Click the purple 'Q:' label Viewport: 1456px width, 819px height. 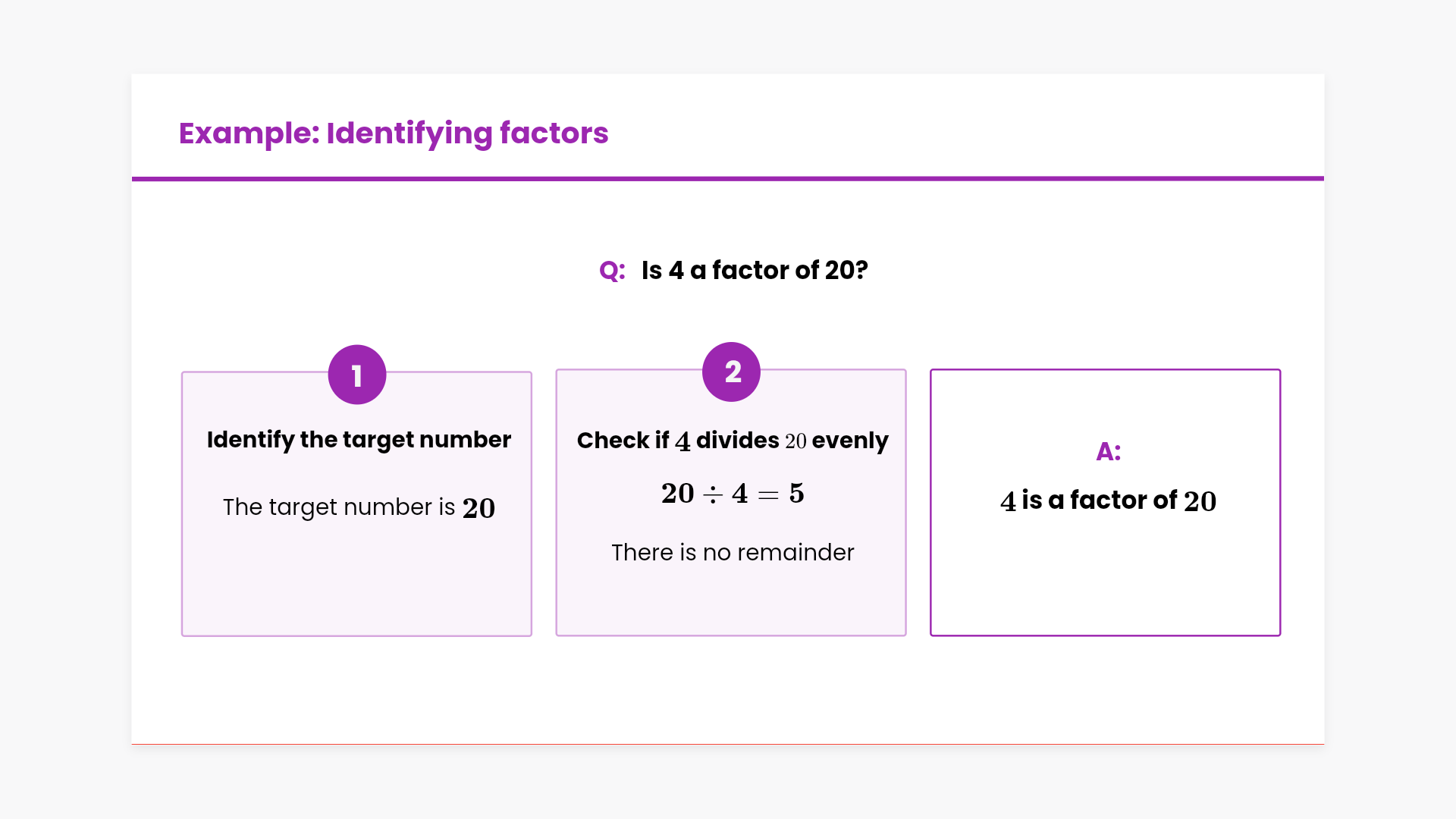click(x=612, y=271)
